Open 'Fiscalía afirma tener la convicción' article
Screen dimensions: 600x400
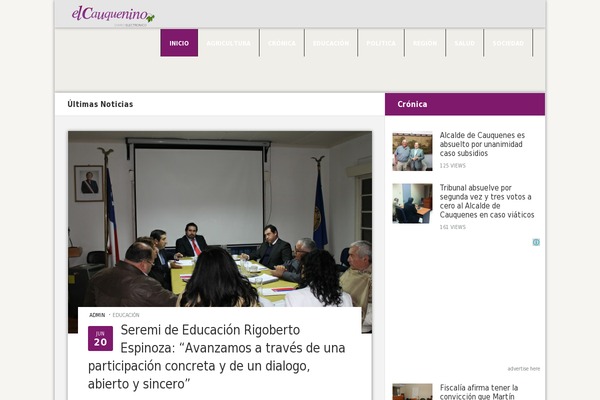(479, 392)
